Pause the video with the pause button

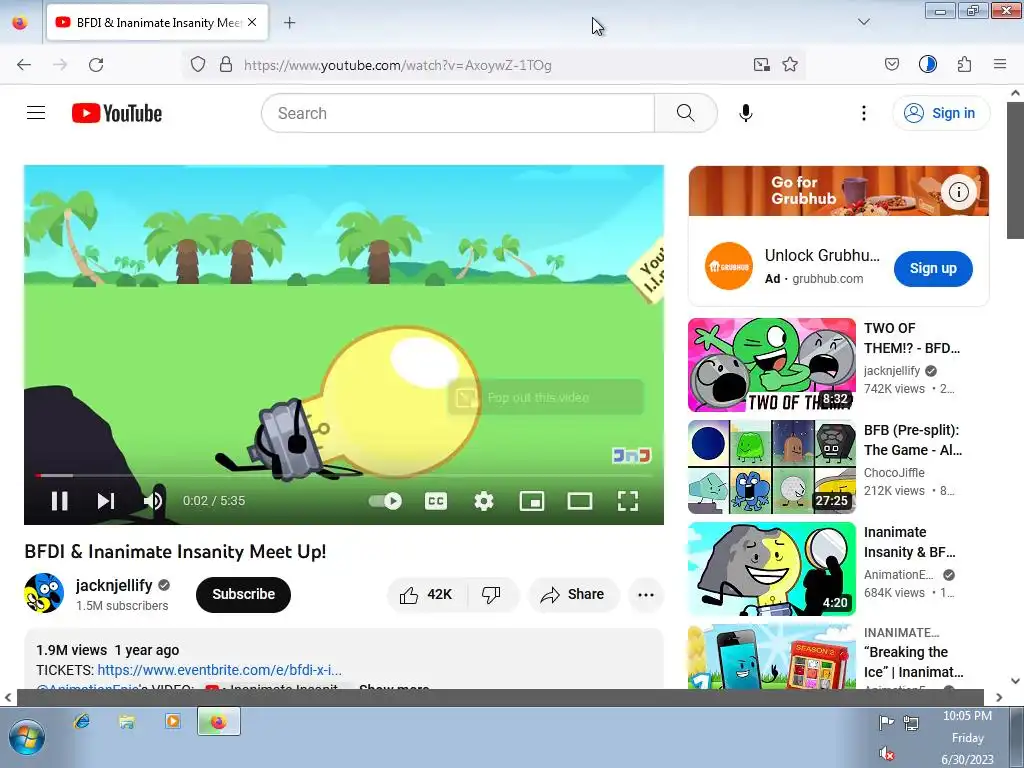click(59, 501)
